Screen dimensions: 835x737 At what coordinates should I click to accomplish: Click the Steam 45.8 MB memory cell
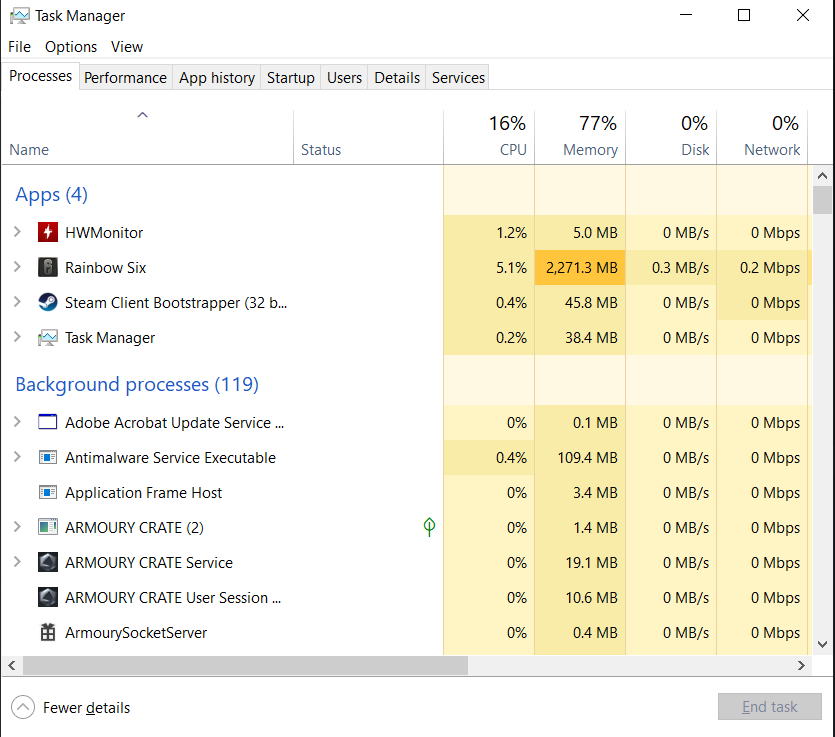[x=580, y=302]
